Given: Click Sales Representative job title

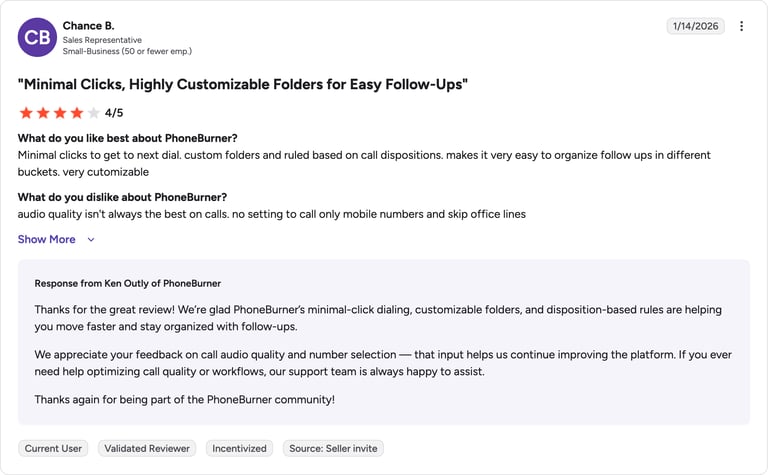Looking at the screenshot, I should point(102,40).
